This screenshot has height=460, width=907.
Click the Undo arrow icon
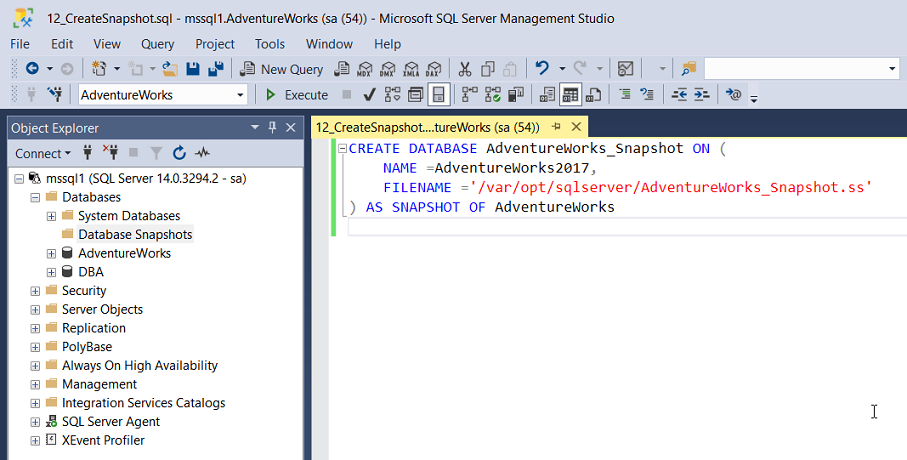542,68
